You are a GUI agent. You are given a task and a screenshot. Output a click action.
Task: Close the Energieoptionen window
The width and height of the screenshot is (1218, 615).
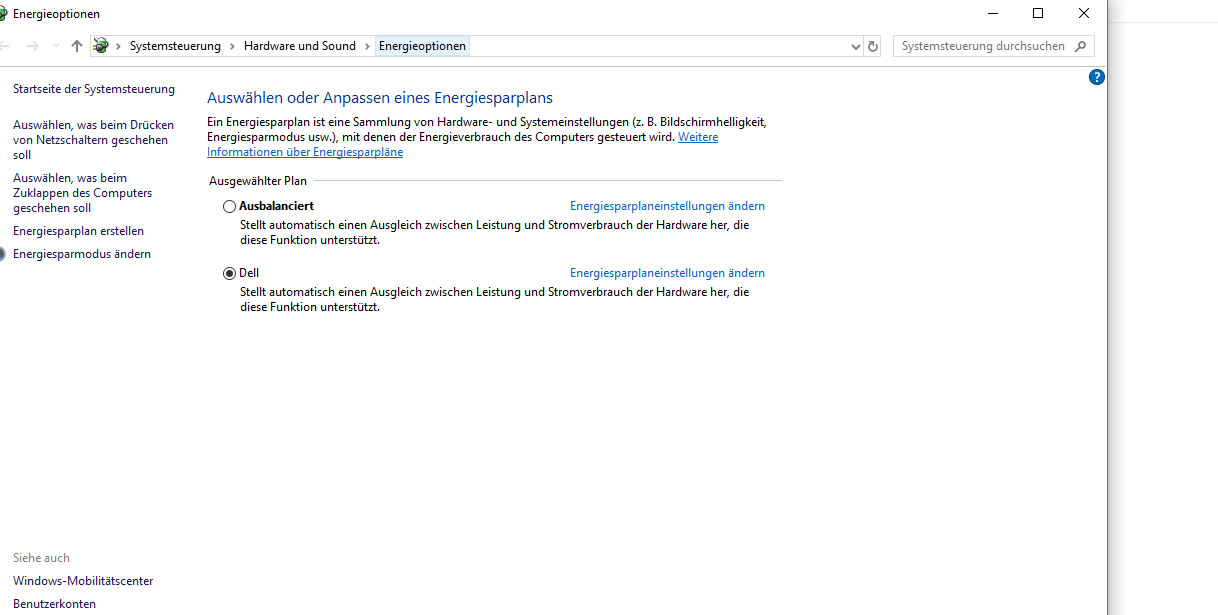(x=1084, y=13)
